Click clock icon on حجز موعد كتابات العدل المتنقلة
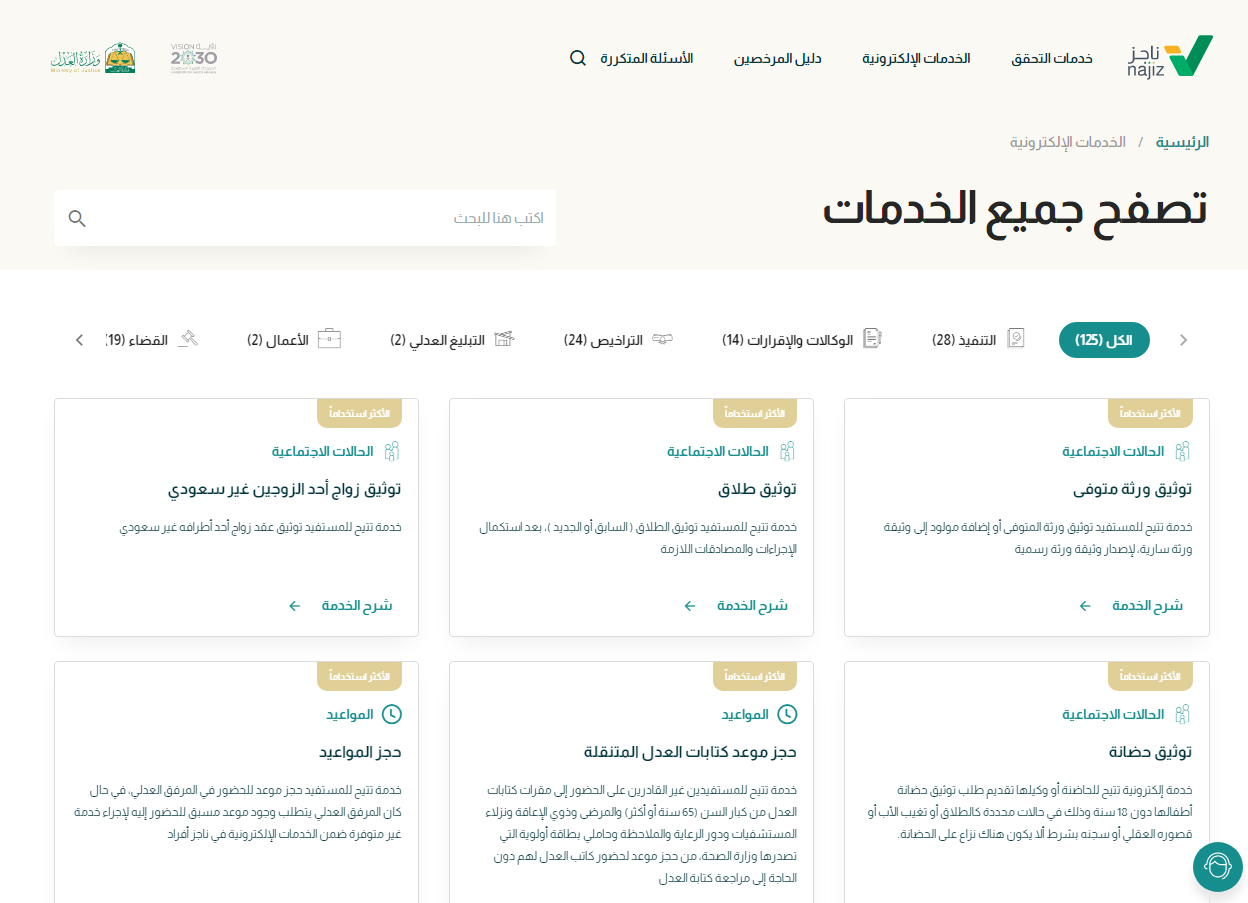 pos(788,714)
